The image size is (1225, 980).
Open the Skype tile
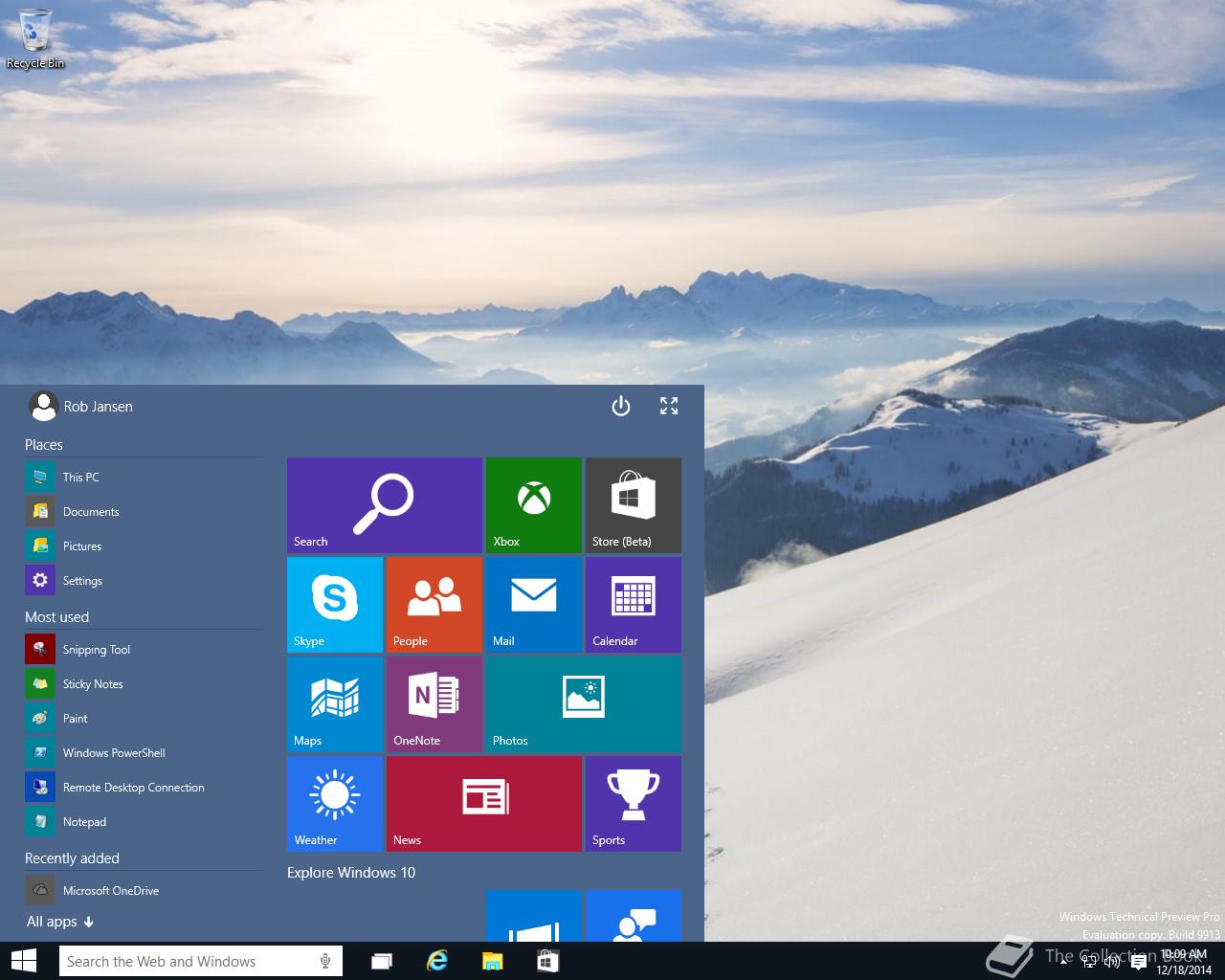click(x=335, y=605)
